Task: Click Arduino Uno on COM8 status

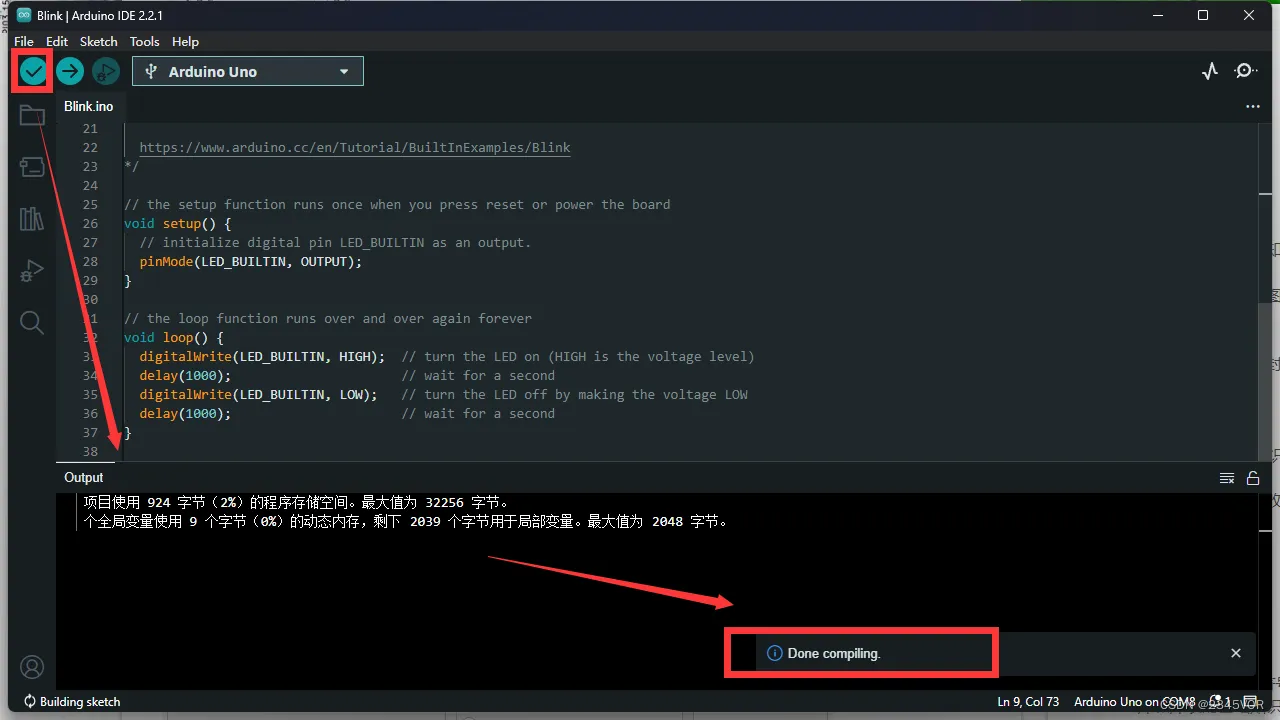Action: [x=1135, y=702]
